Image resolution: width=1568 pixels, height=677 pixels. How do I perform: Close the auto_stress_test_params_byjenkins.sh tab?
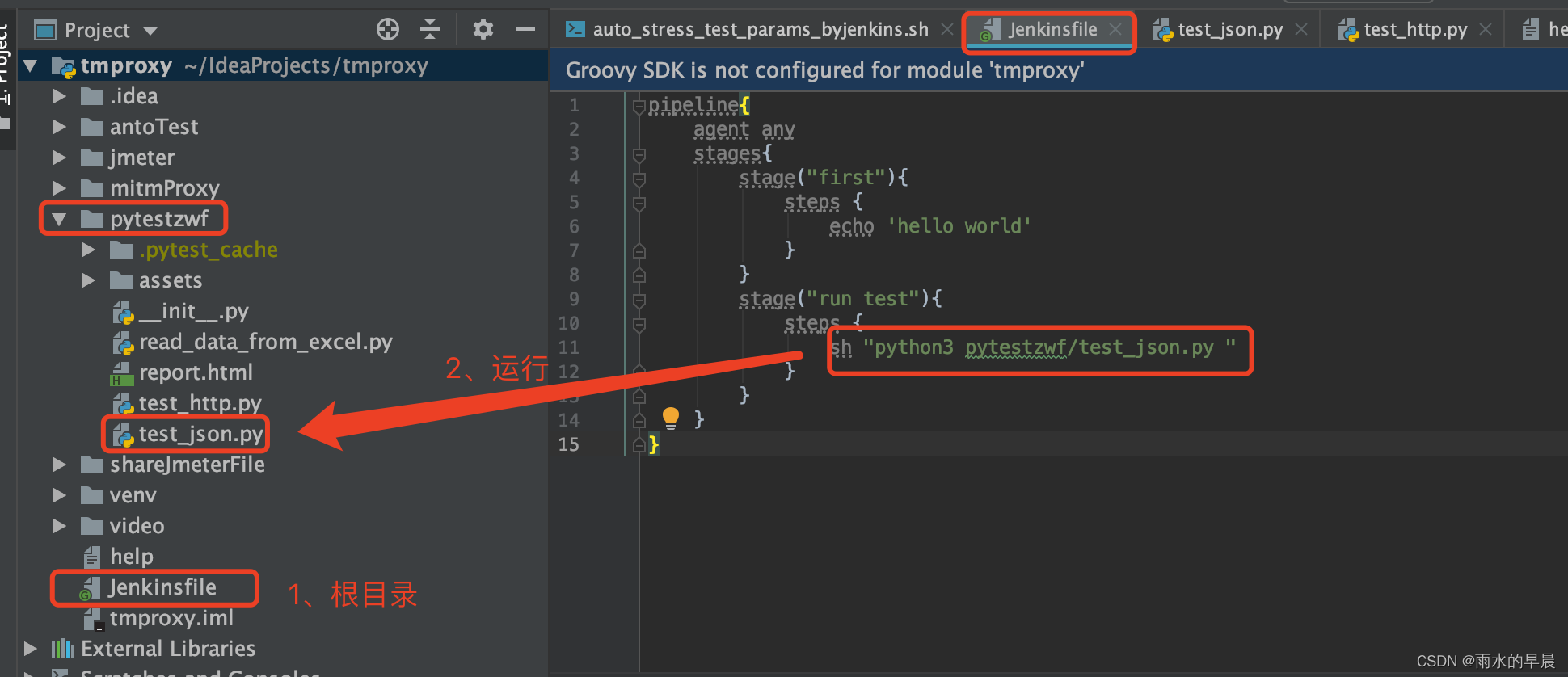tap(947, 30)
